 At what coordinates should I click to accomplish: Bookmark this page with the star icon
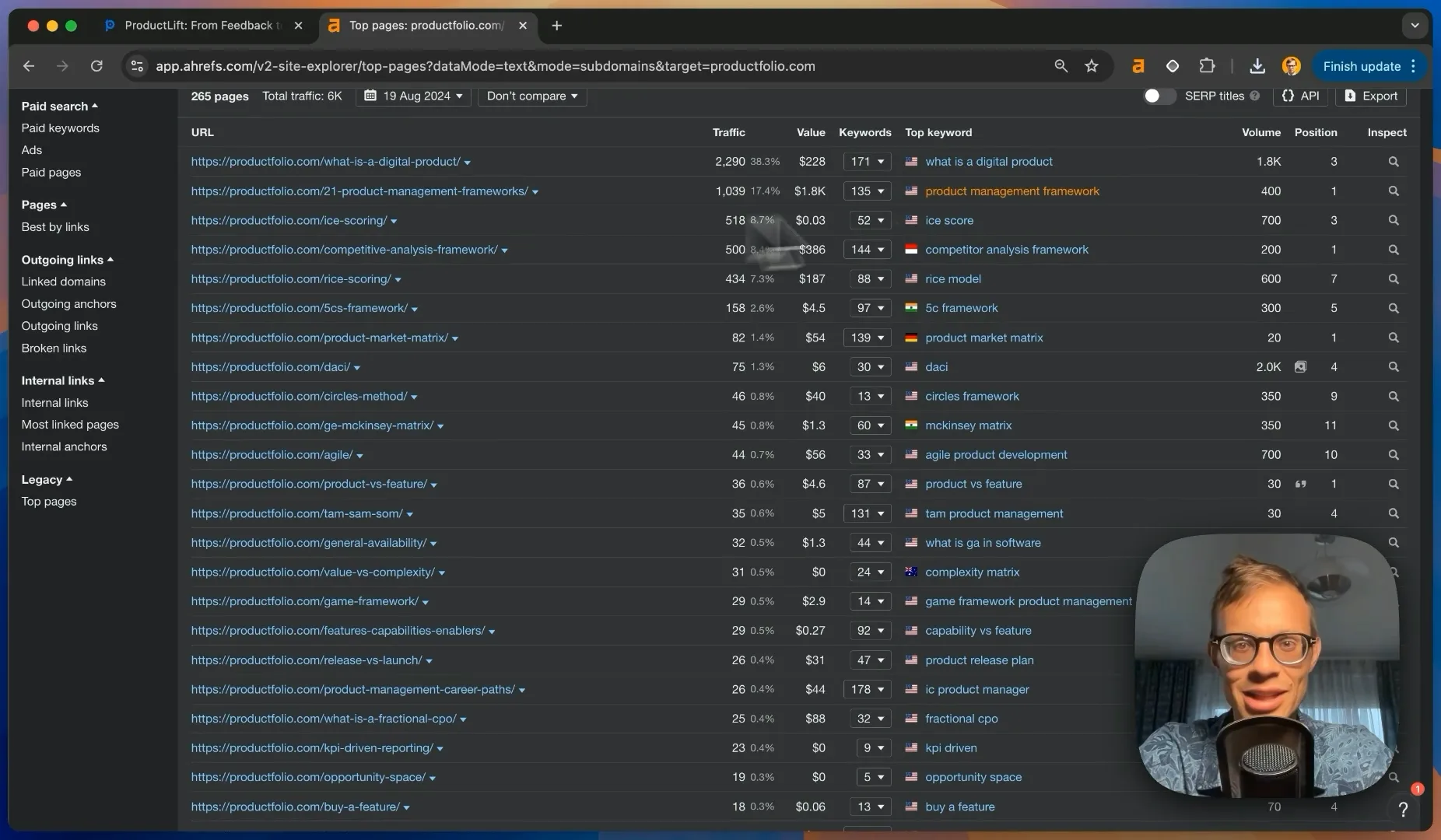1092,66
